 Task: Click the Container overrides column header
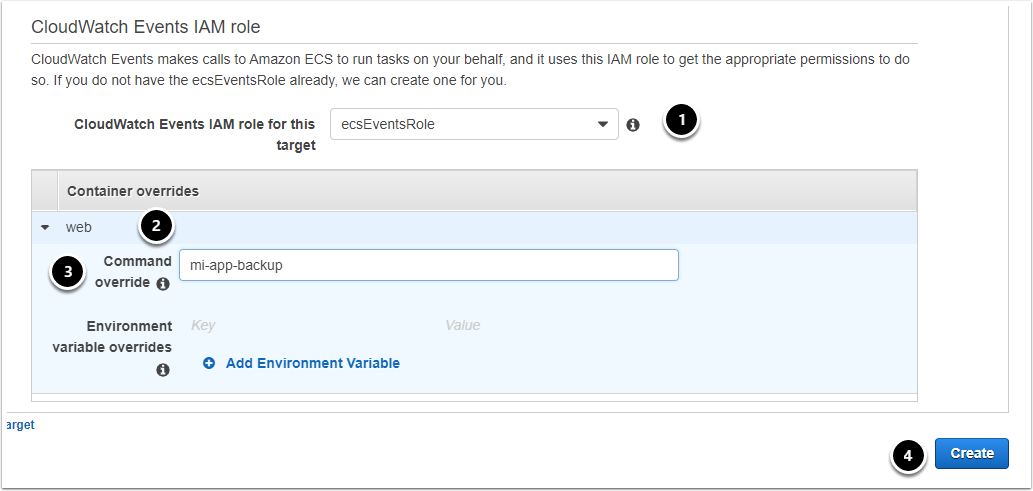[x=132, y=190]
